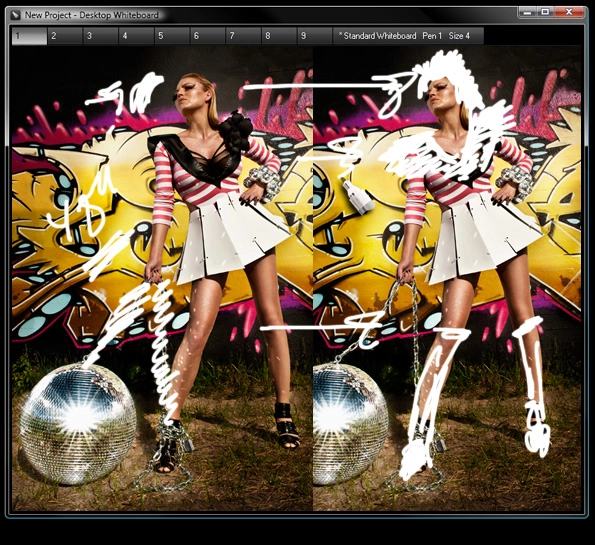Click the disco ball in the right photo
Image resolution: width=595 pixels, height=545 pixels.
(x=350, y=423)
